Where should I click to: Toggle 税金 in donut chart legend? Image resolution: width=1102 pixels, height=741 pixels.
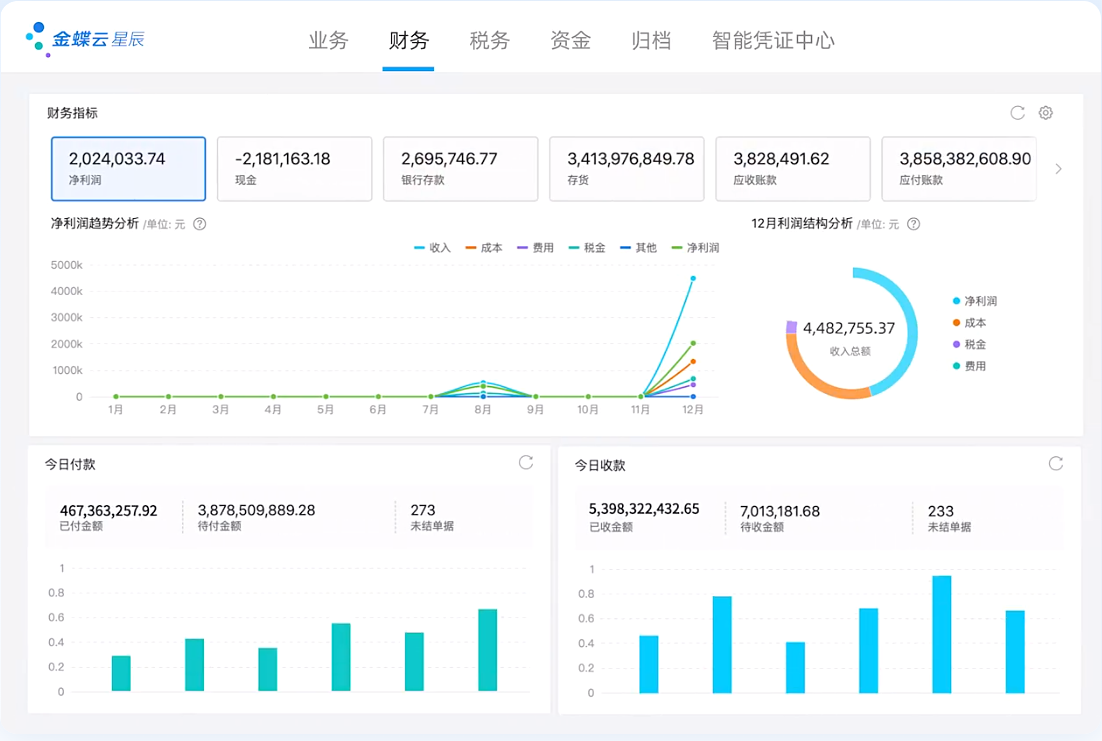click(x=969, y=344)
